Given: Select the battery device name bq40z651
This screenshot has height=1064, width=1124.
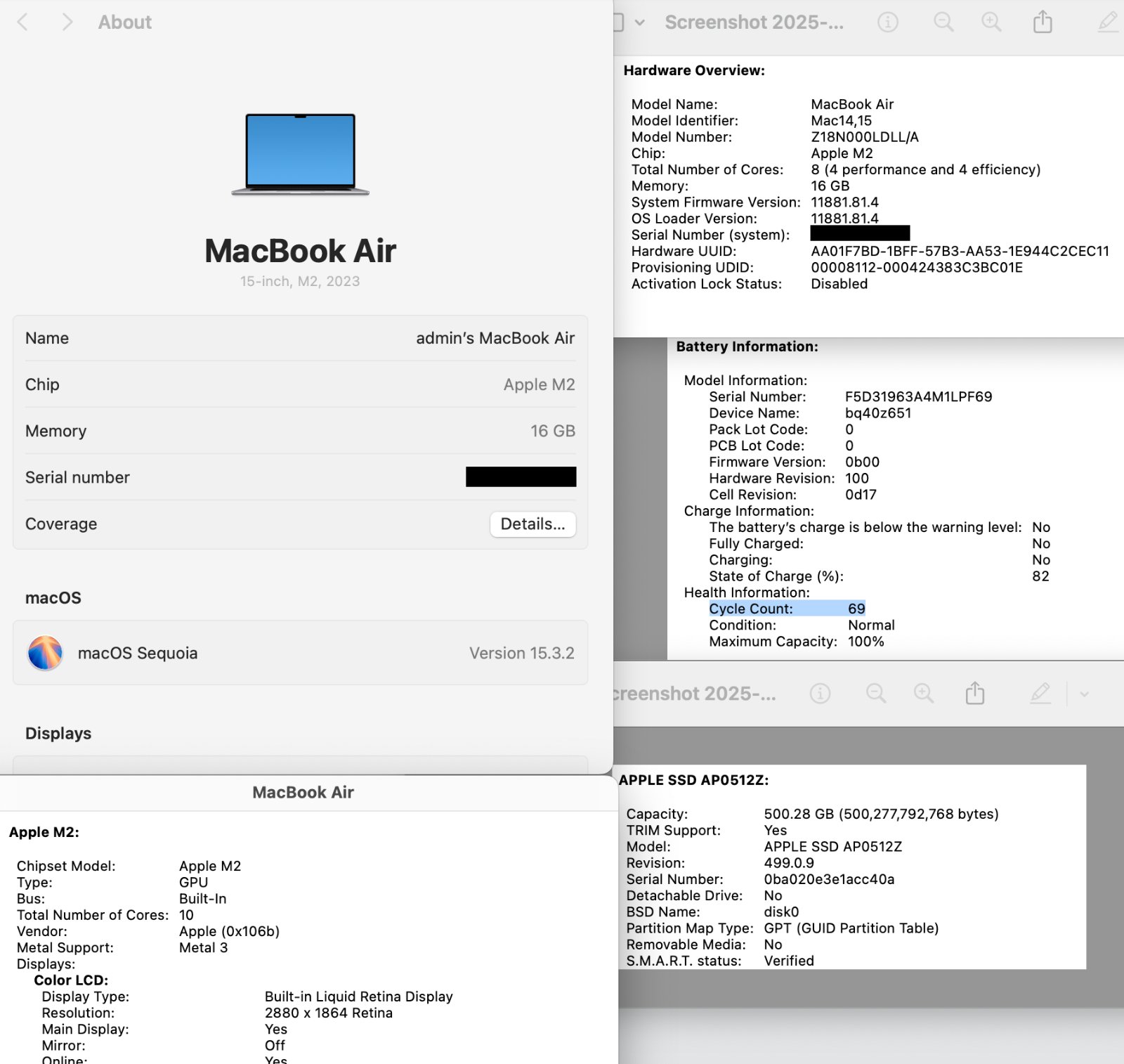Looking at the screenshot, I should click(x=878, y=413).
